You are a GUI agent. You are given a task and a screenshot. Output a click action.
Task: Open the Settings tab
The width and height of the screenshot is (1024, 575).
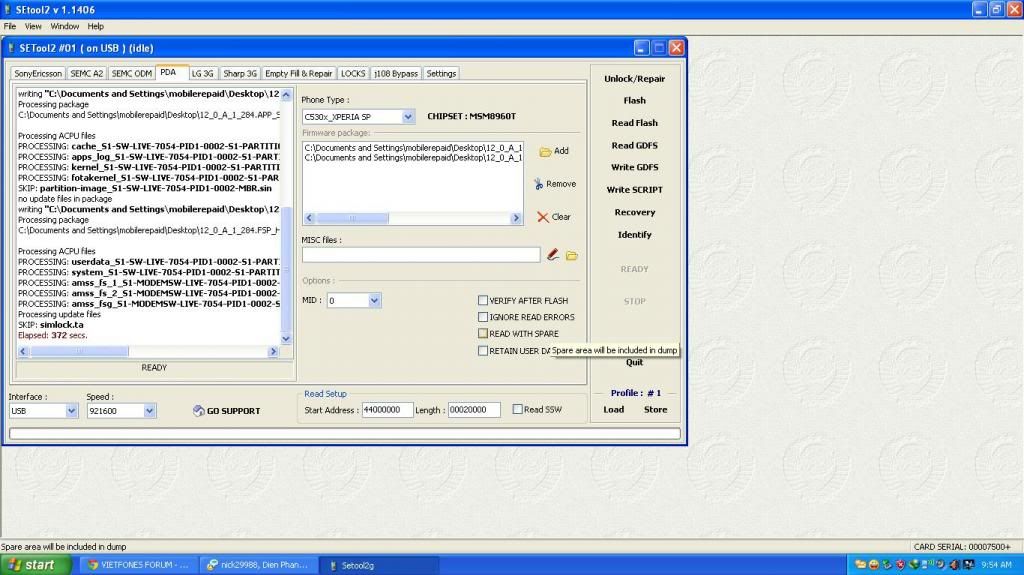click(441, 74)
